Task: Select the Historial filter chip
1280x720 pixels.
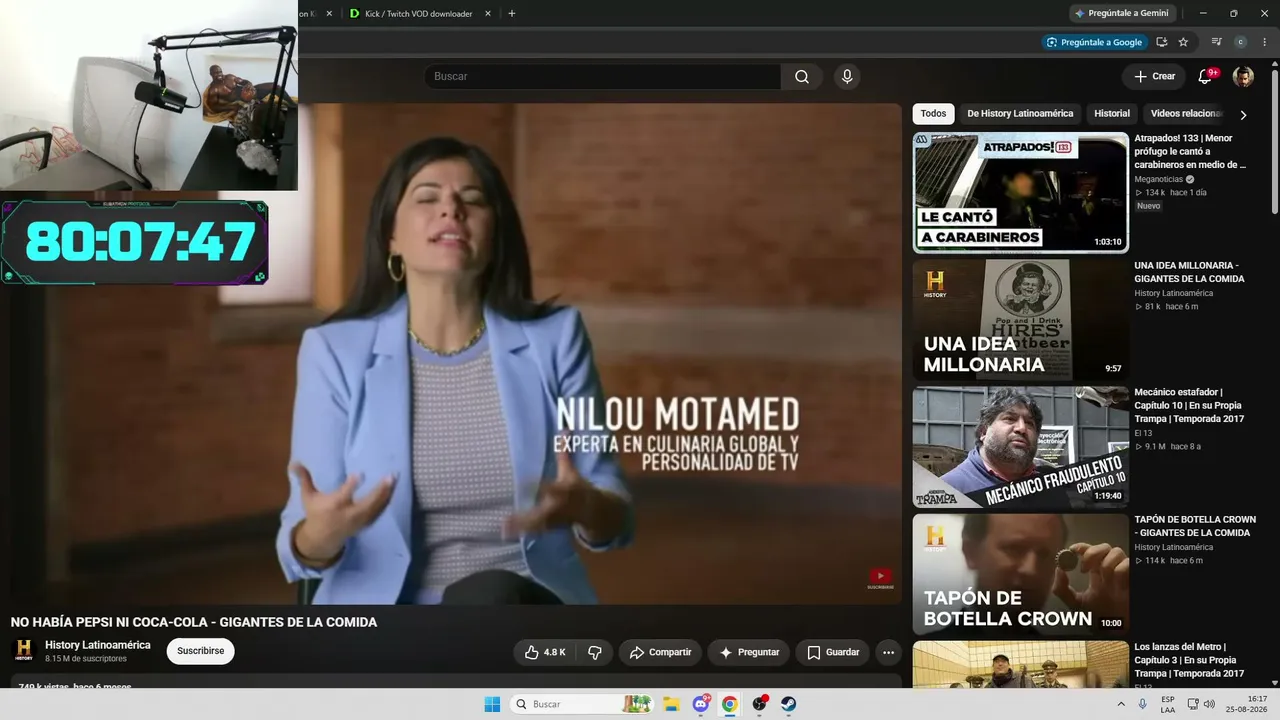Action: click(1112, 114)
